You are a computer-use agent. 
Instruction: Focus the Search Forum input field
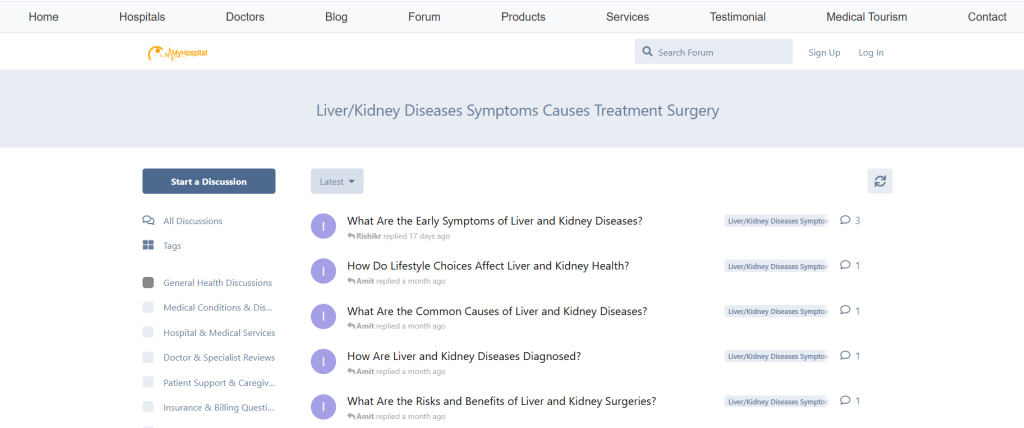(x=714, y=52)
